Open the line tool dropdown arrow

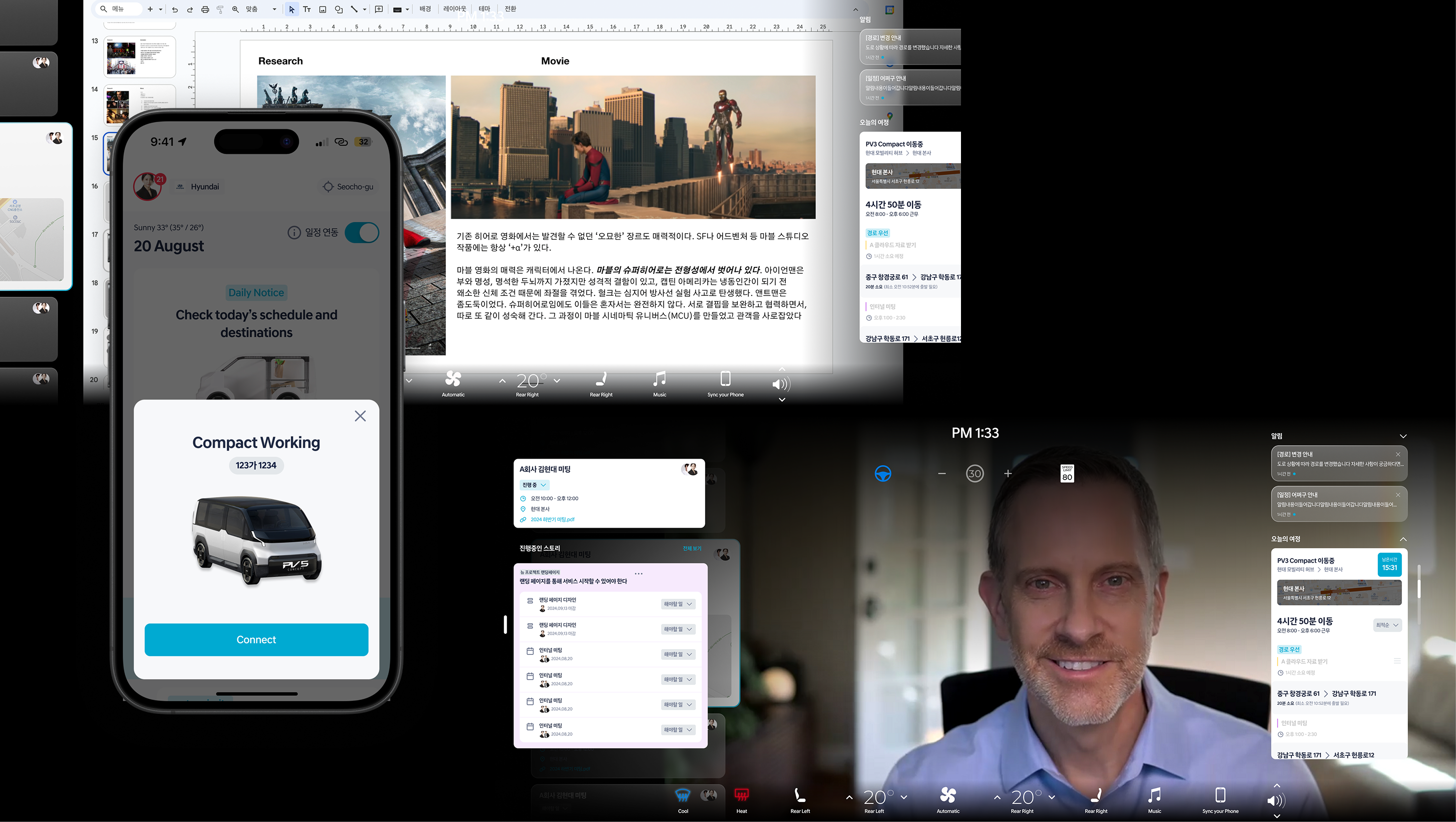tap(364, 10)
